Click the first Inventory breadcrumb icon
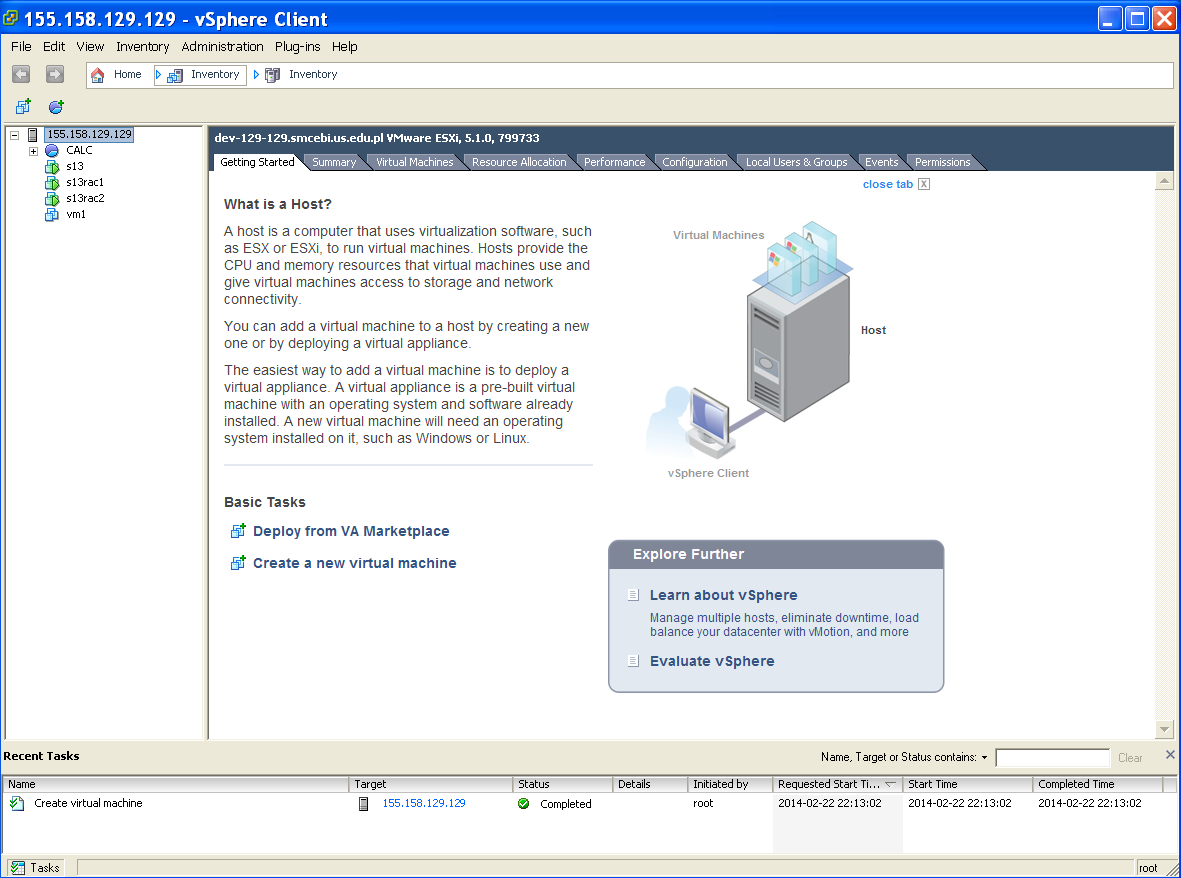1181x878 pixels. tap(175, 75)
